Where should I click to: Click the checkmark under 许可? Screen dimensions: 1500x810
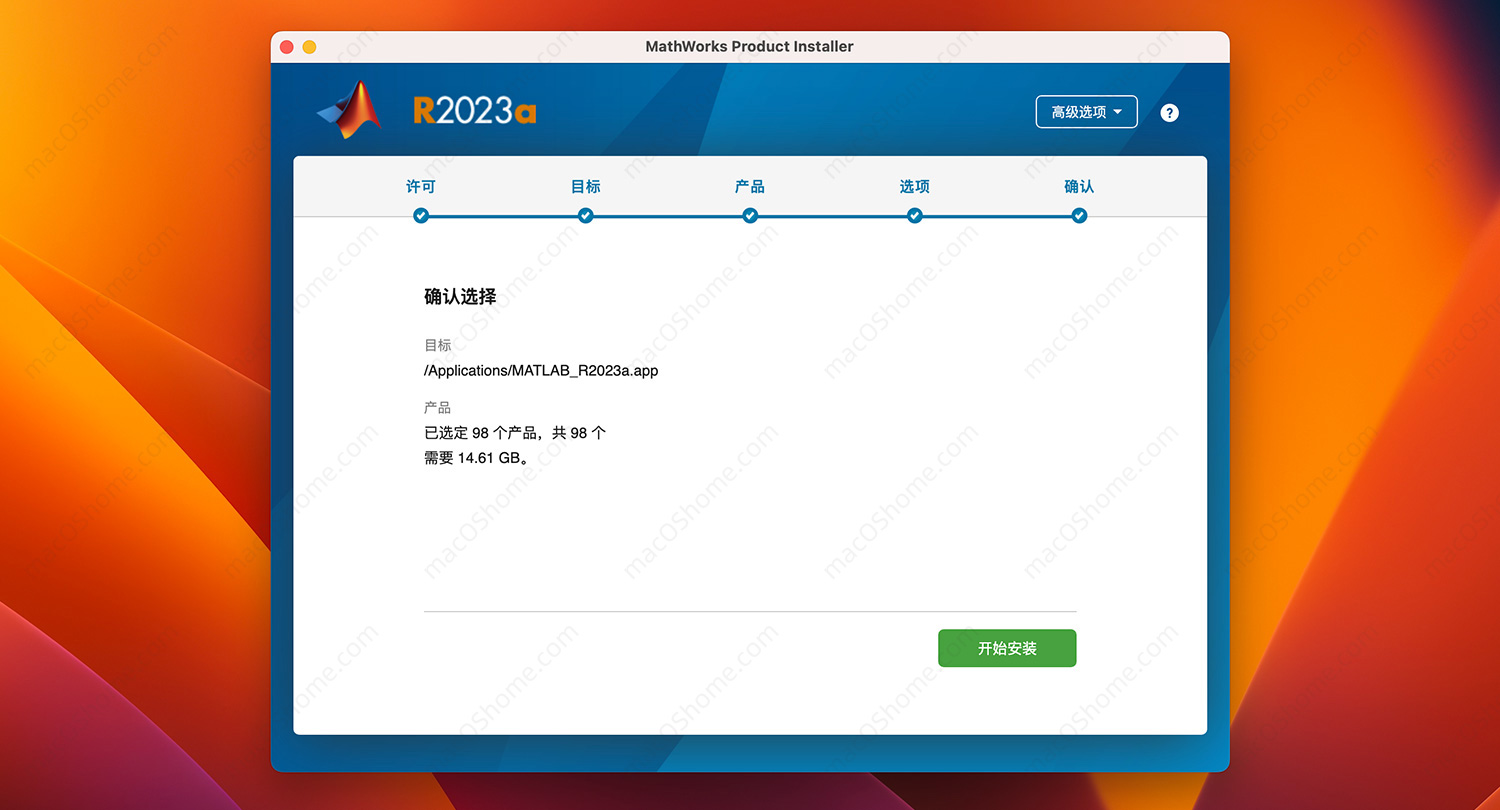click(x=421, y=215)
